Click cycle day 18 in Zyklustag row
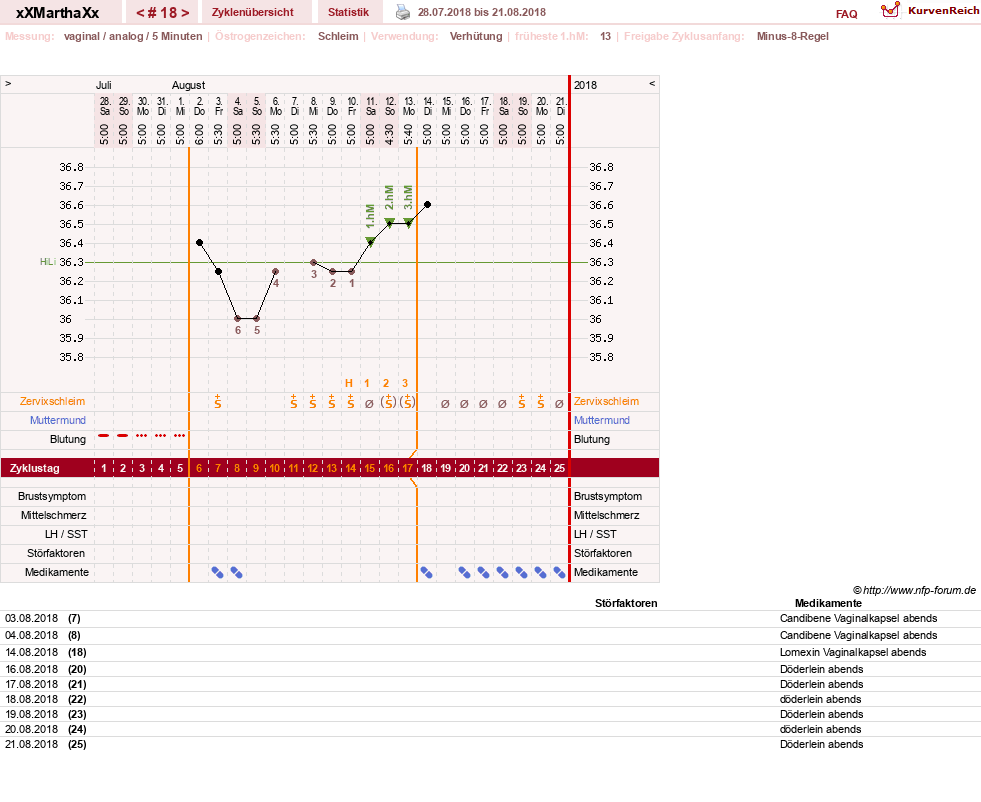Viewport: 981px width, 802px height. (427, 468)
